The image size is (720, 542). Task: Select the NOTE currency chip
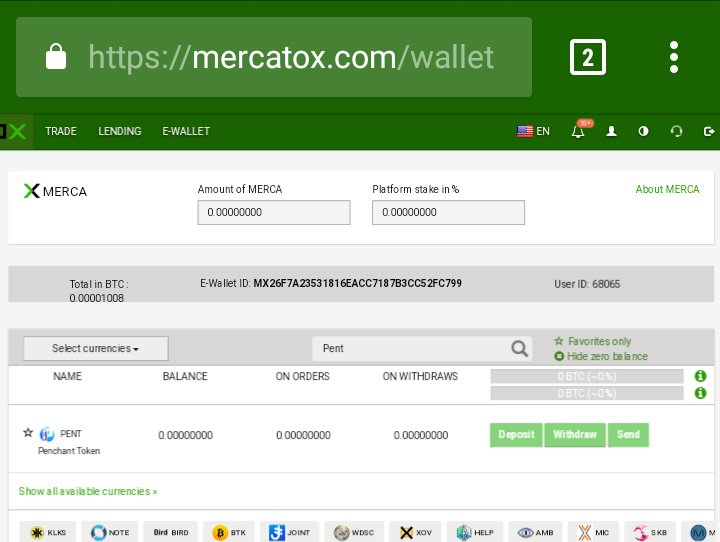point(110,532)
